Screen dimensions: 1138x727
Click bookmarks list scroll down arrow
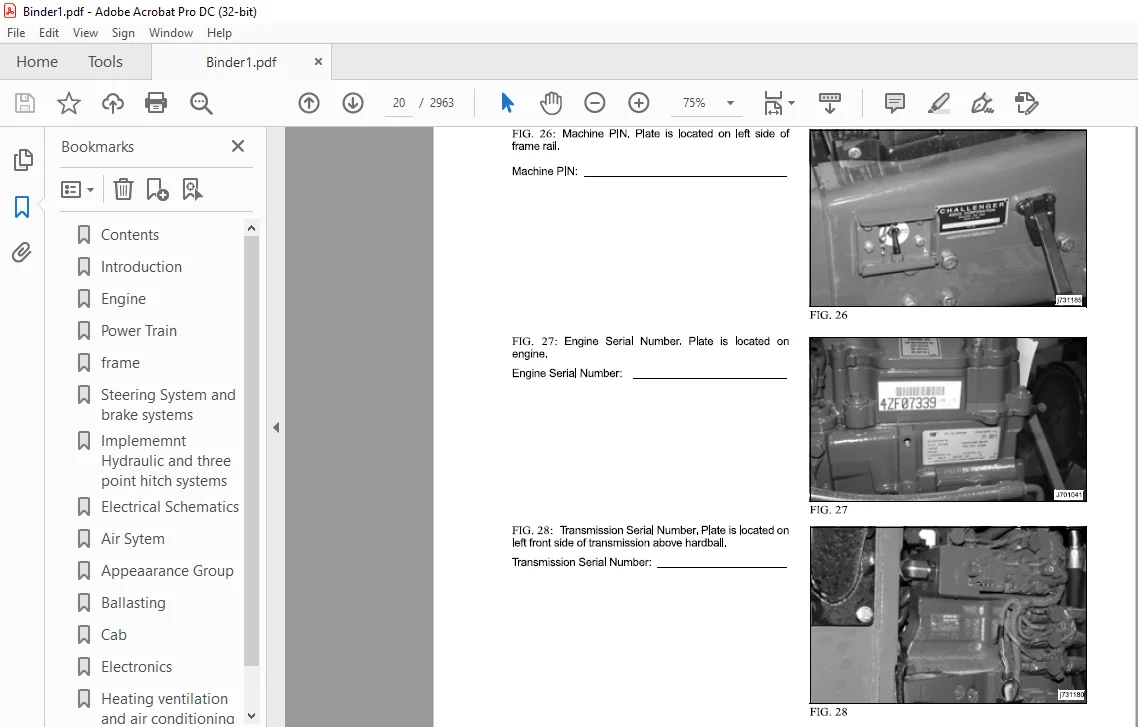pyautogui.click(x=251, y=716)
